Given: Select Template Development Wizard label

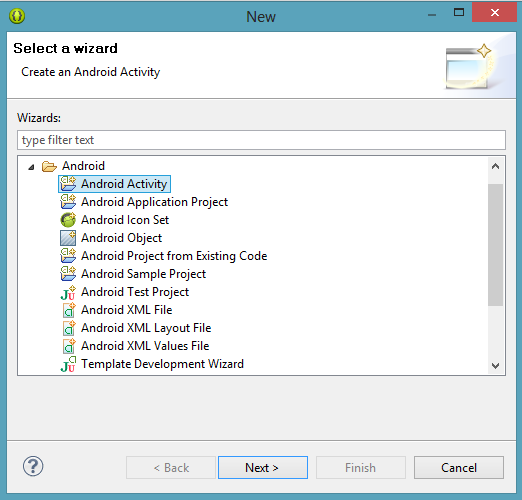Looking at the screenshot, I should tap(162, 364).
